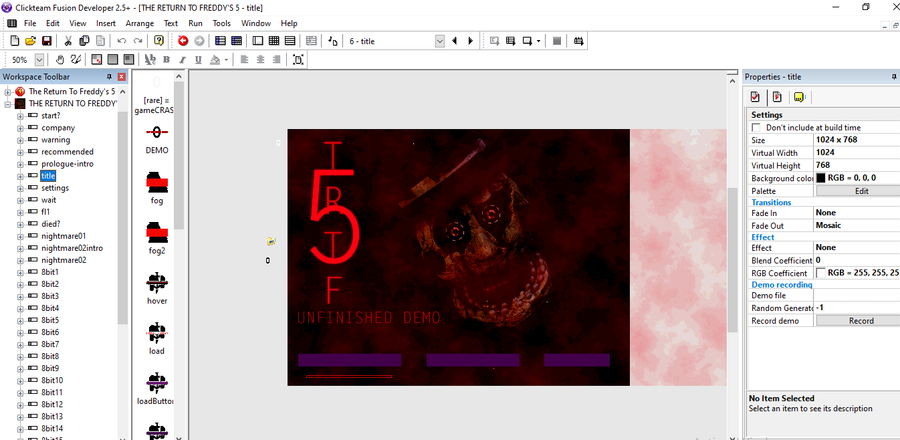Center frame in editor window icon
This screenshot has height=440, width=900.
click(x=298, y=59)
